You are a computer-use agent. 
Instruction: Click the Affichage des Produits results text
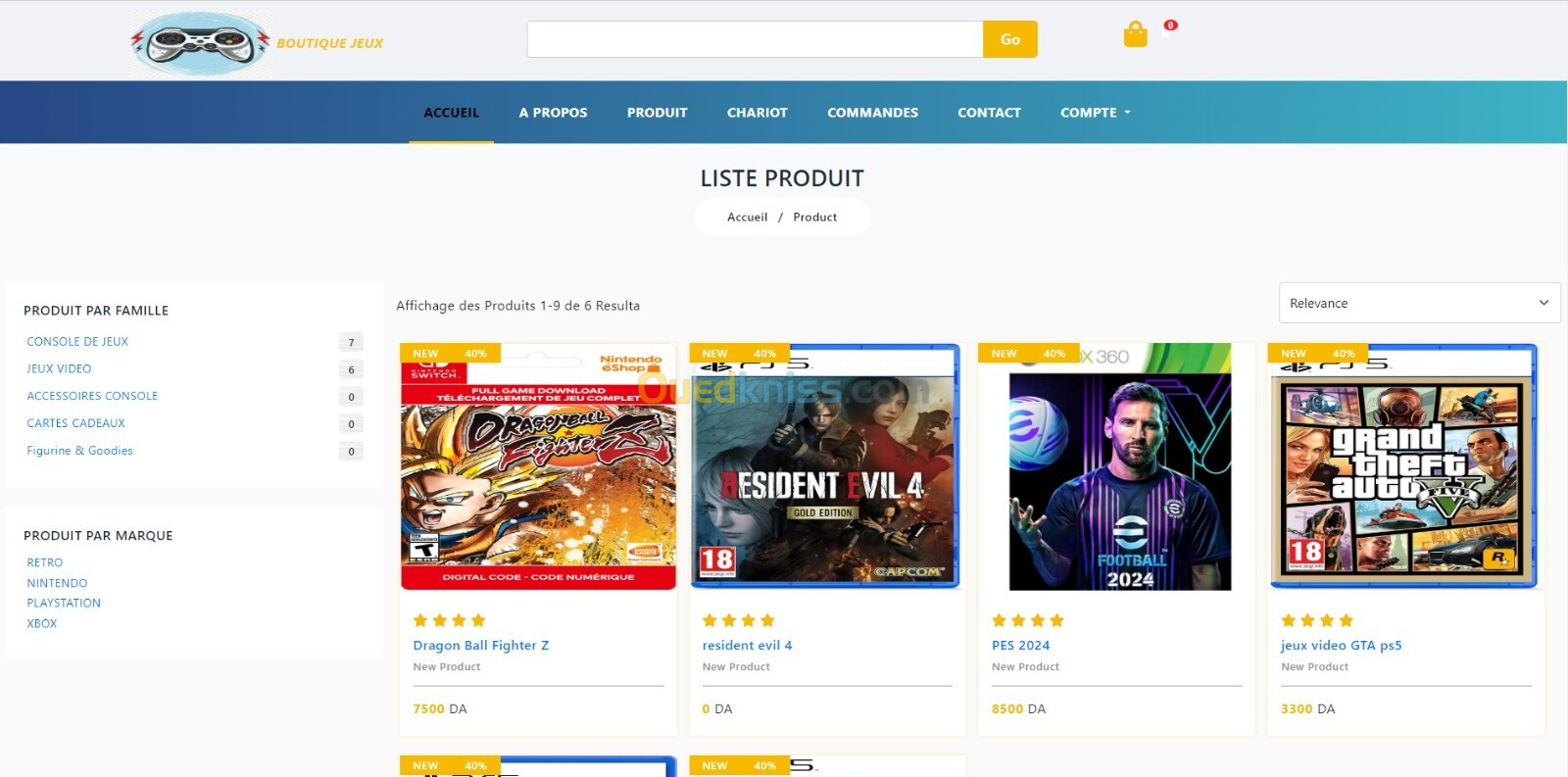(517, 306)
